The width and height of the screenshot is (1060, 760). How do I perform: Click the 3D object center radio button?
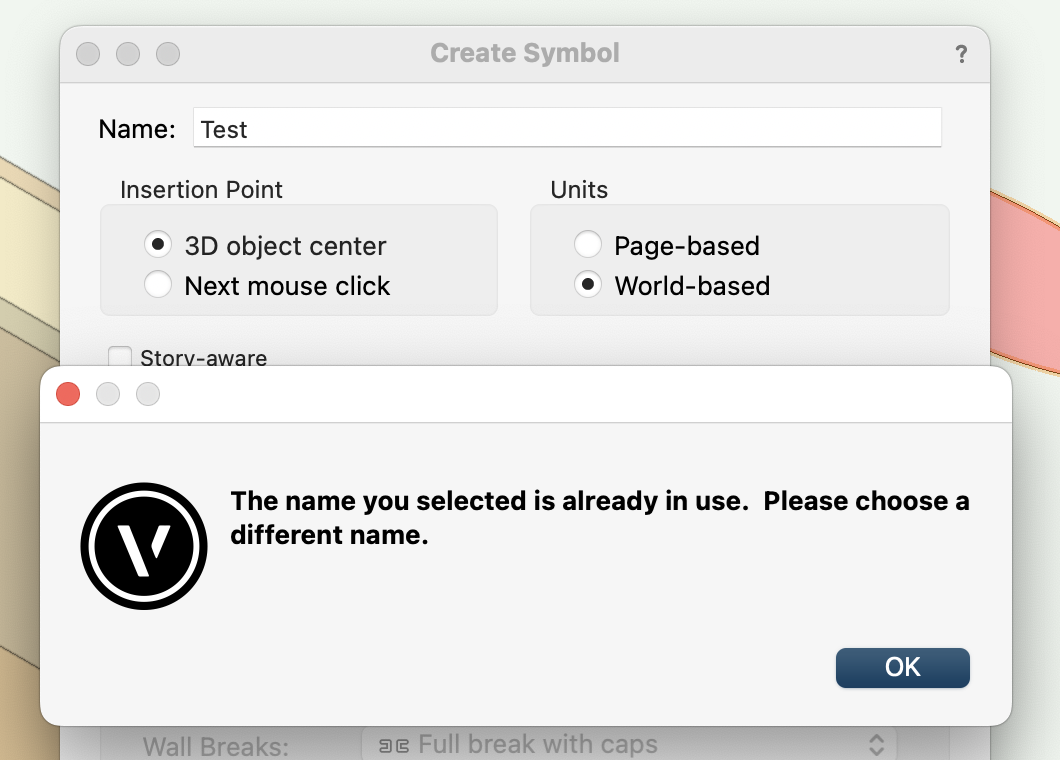[157, 243]
